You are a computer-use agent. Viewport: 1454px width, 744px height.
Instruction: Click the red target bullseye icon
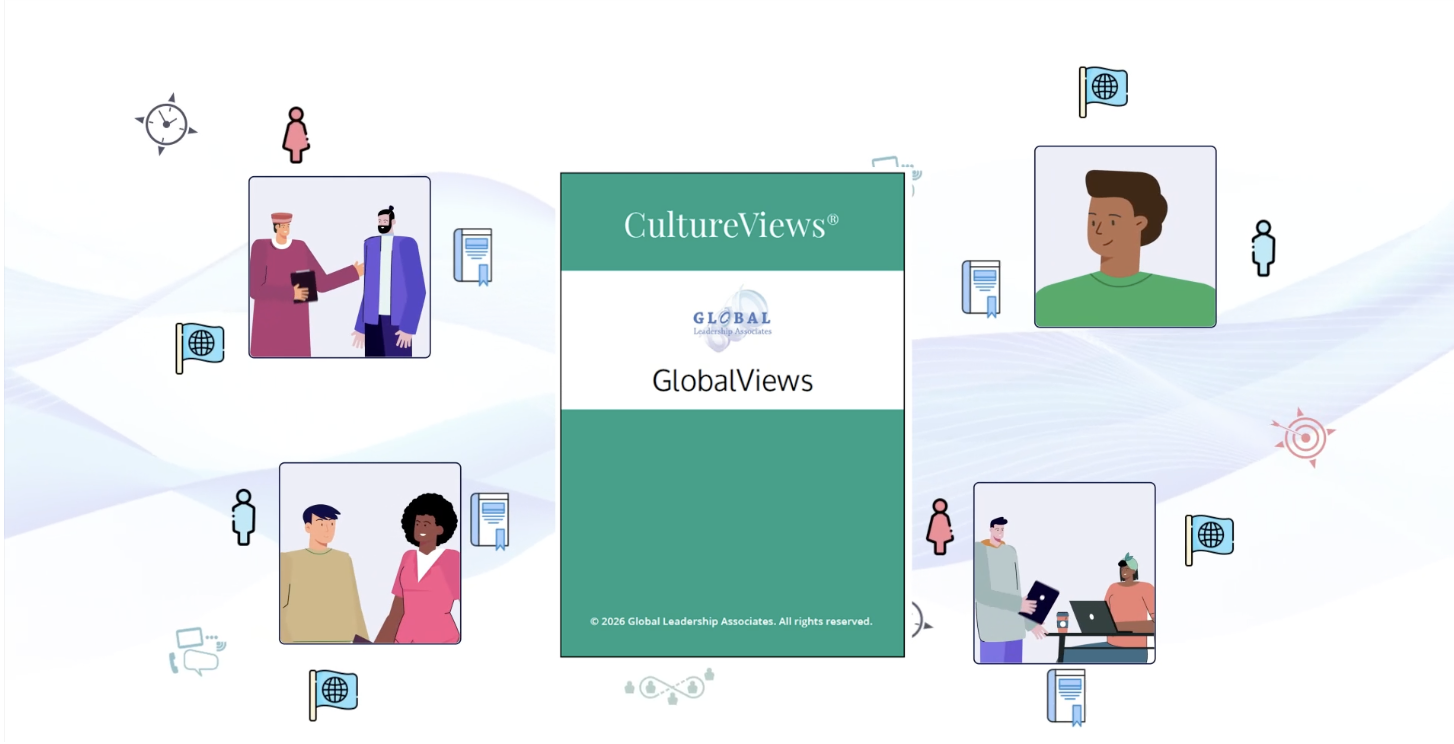(1303, 437)
